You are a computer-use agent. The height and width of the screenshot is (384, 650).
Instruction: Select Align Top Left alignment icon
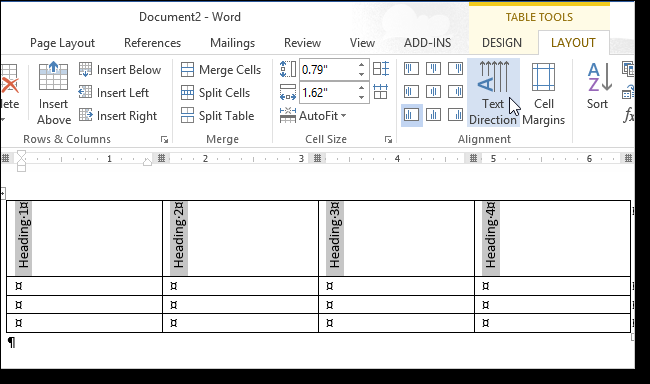(411, 69)
